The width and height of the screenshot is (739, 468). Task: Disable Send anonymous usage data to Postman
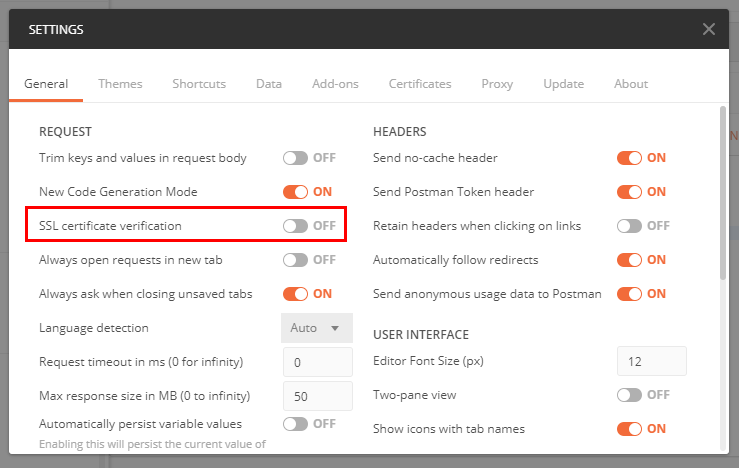629,294
